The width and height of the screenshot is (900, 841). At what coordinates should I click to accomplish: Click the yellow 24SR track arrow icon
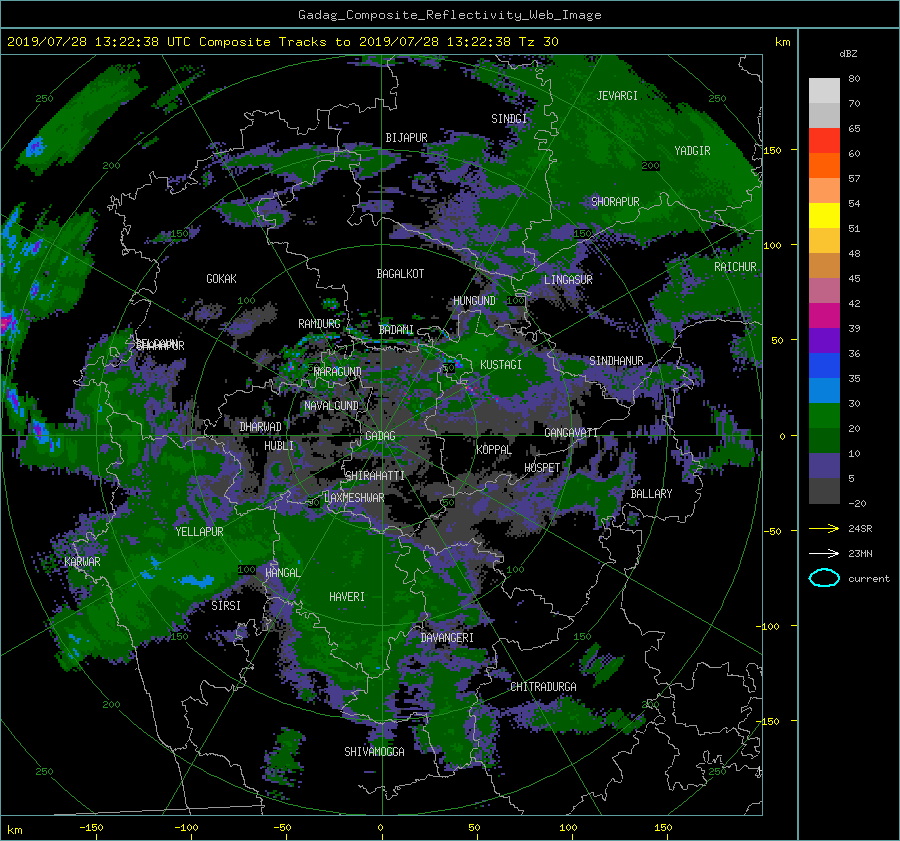point(824,528)
